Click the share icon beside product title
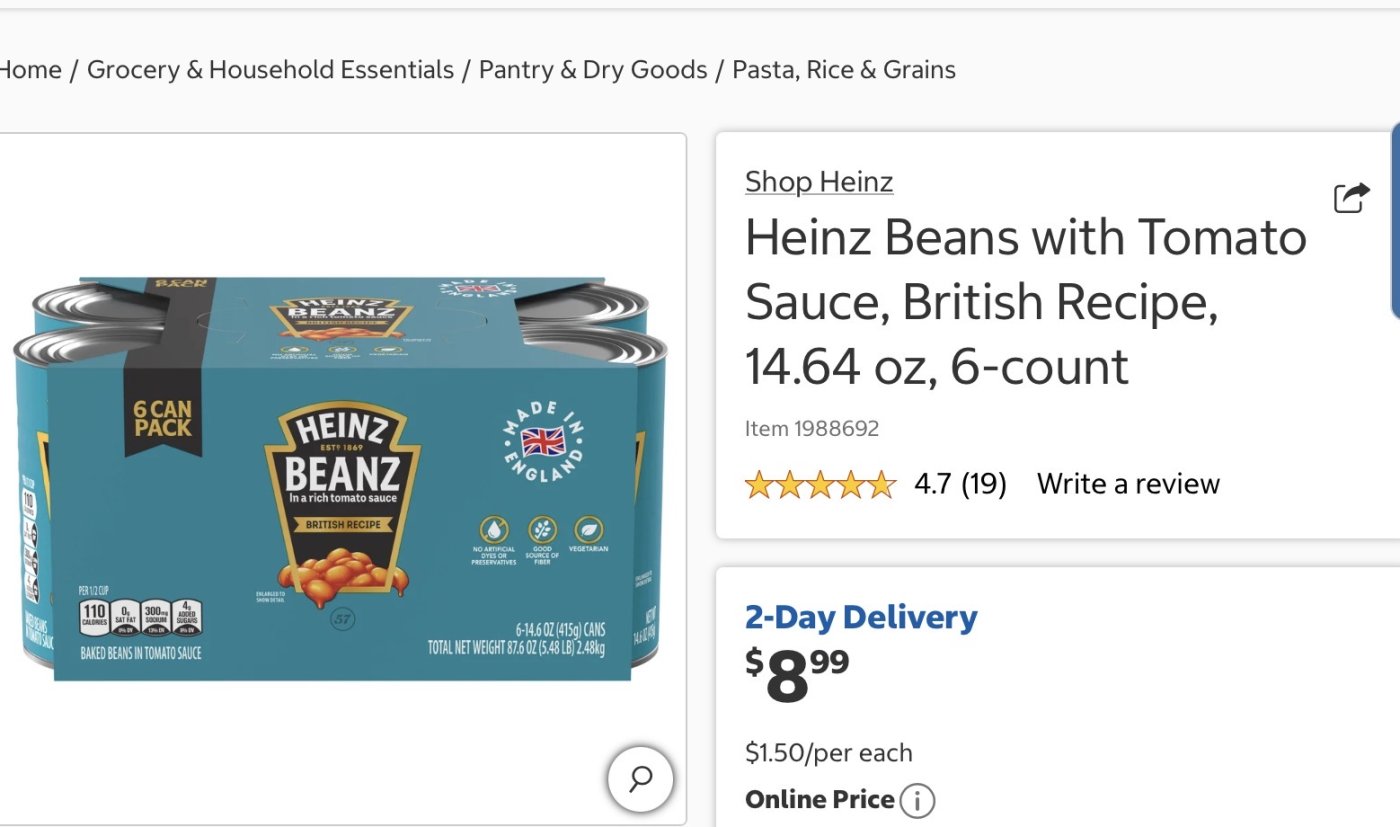Screen dimensions: 1400x827 pos(1351,197)
